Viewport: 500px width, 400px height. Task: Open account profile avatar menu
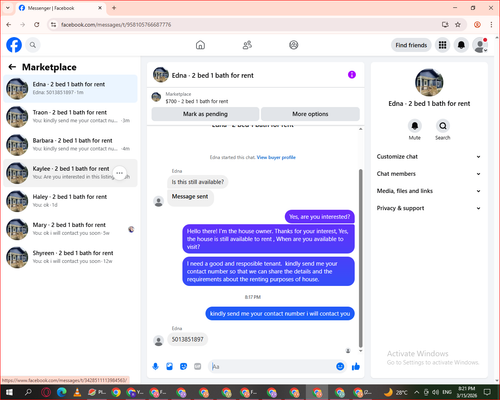tap(480, 45)
